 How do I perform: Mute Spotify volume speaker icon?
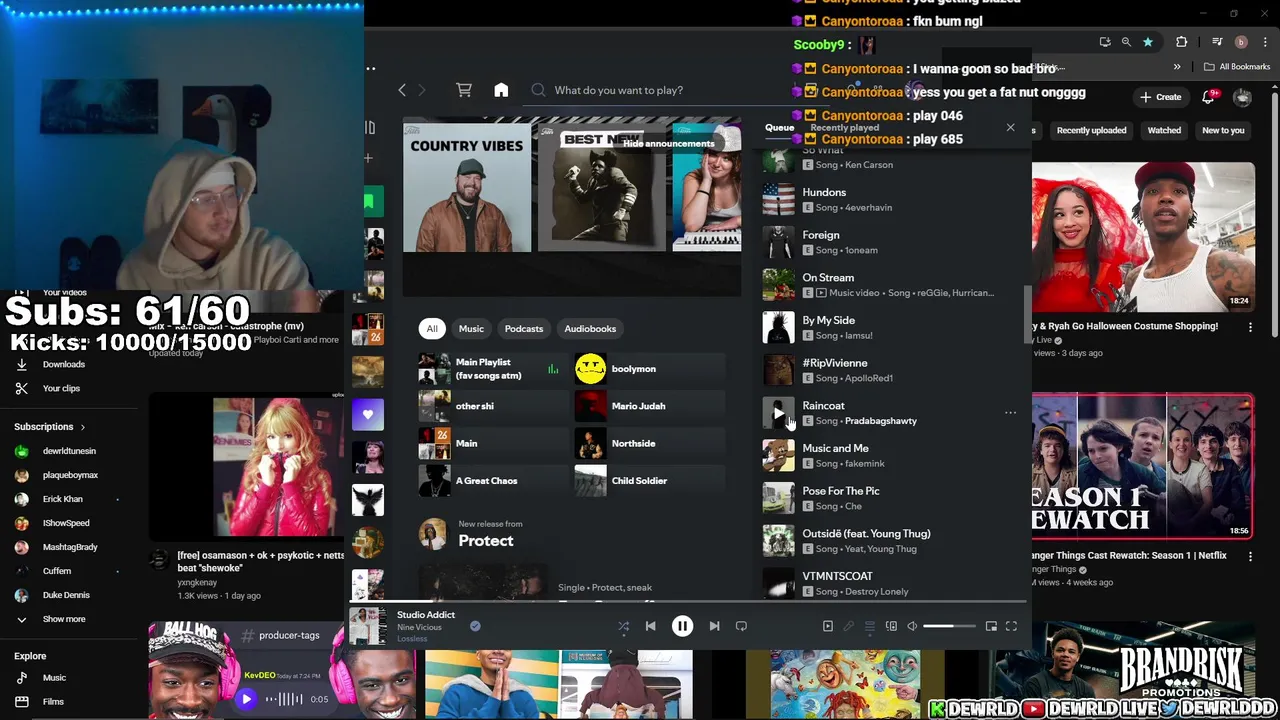tap(912, 626)
